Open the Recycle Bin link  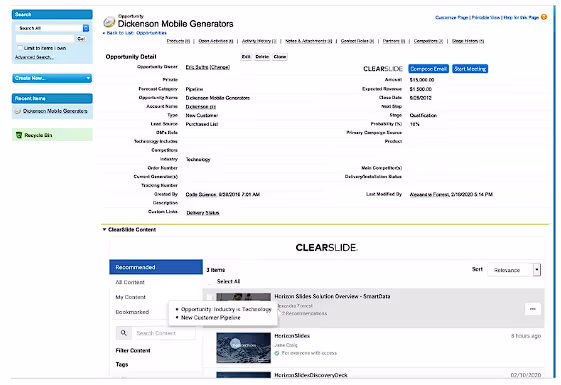click(38, 135)
